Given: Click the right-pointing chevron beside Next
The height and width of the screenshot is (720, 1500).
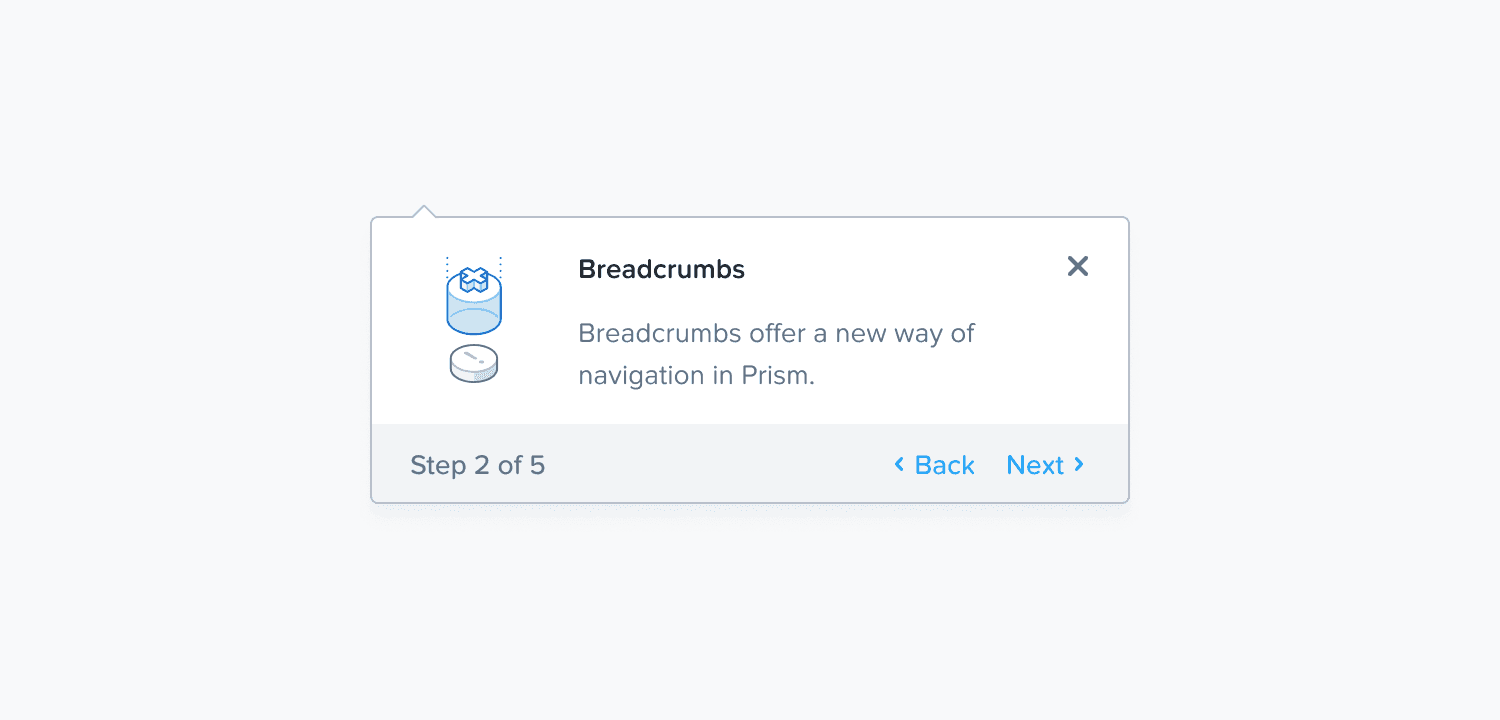Looking at the screenshot, I should tap(1079, 464).
